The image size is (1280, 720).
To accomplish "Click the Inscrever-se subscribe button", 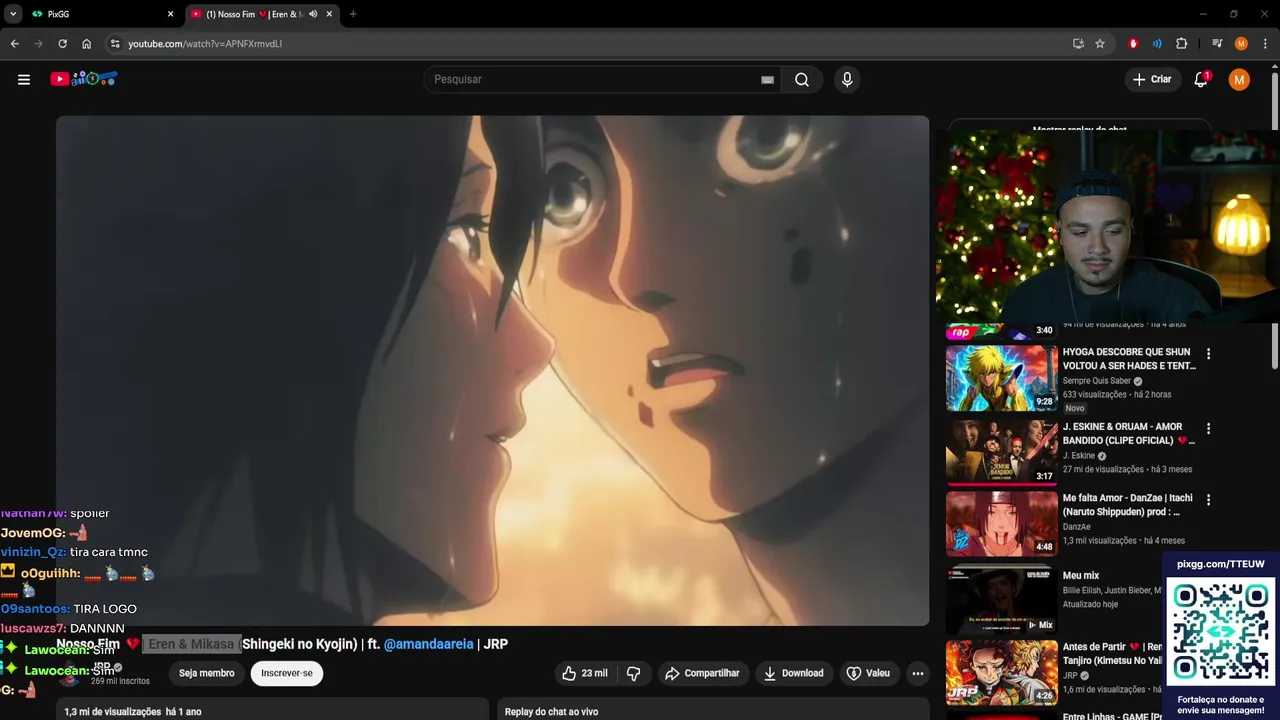I will point(287,673).
